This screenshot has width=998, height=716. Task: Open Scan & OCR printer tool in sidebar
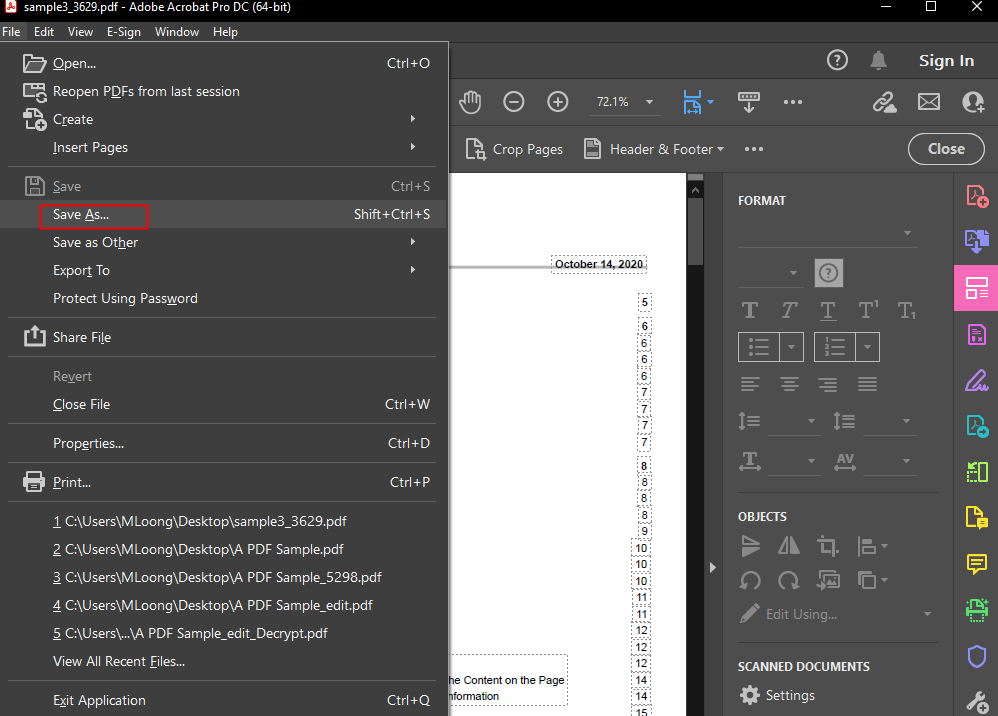[x=977, y=610]
